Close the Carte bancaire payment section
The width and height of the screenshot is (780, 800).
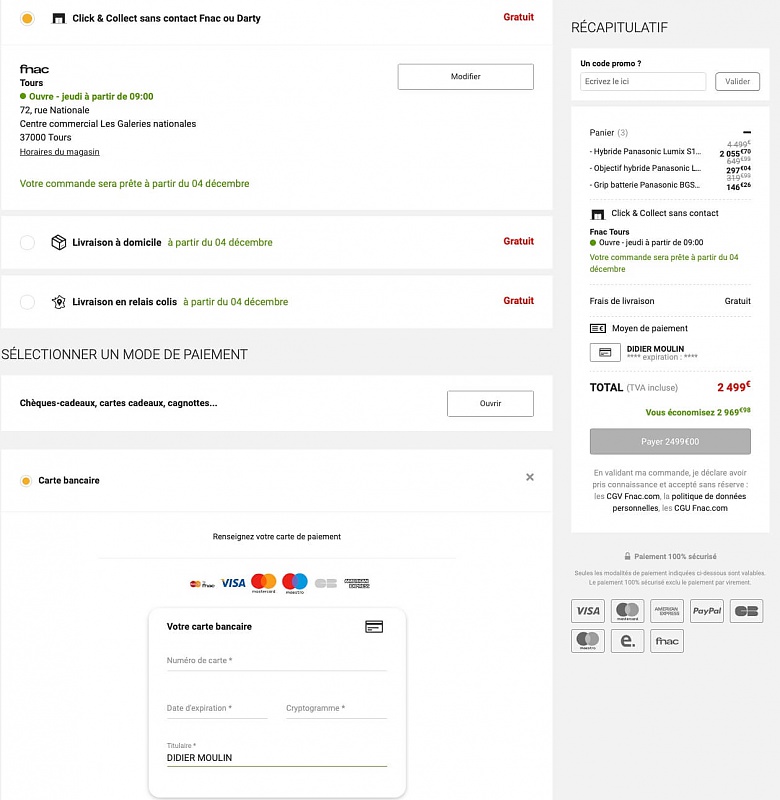click(530, 478)
